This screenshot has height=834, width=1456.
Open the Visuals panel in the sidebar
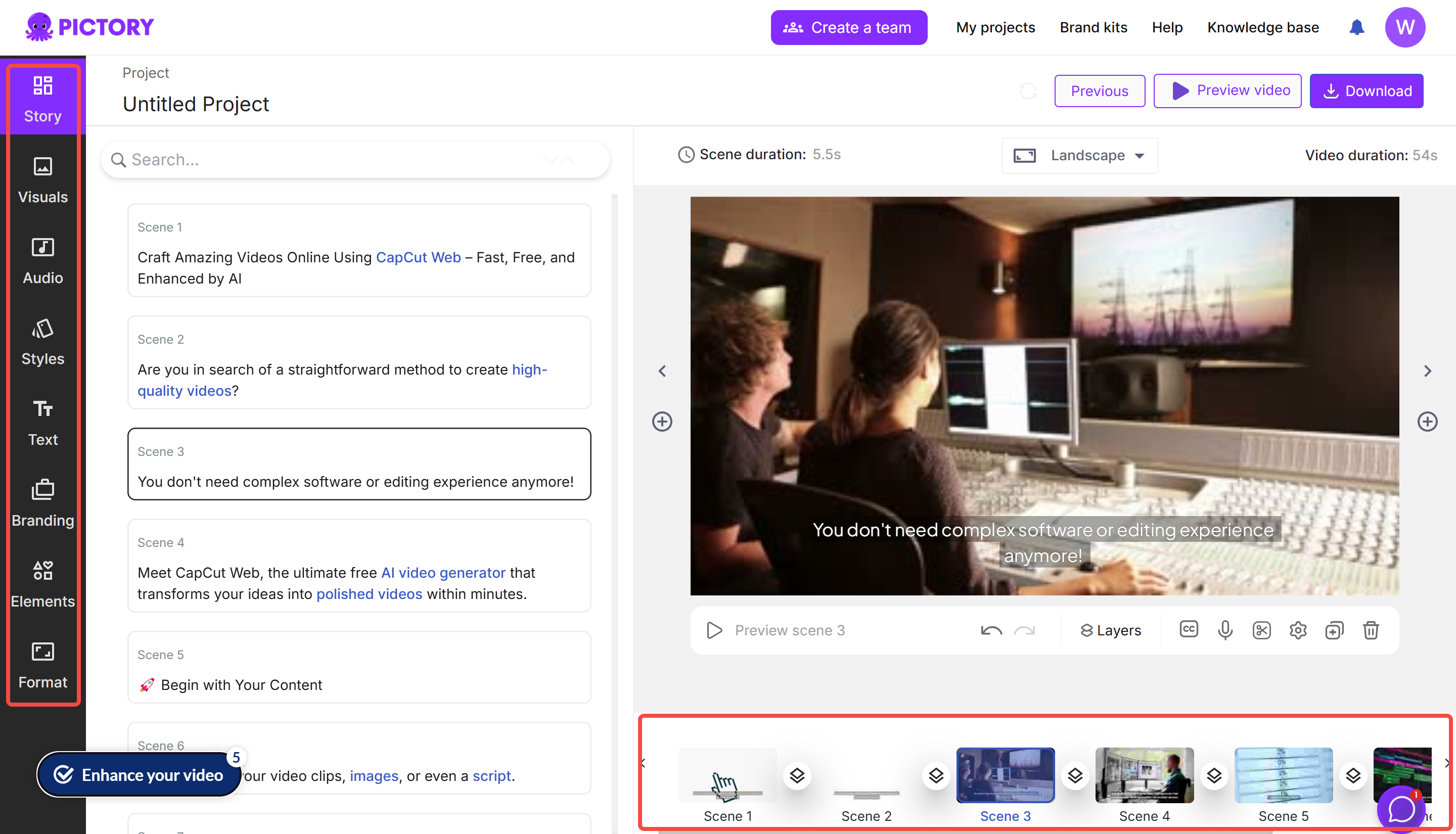pos(42,179)
